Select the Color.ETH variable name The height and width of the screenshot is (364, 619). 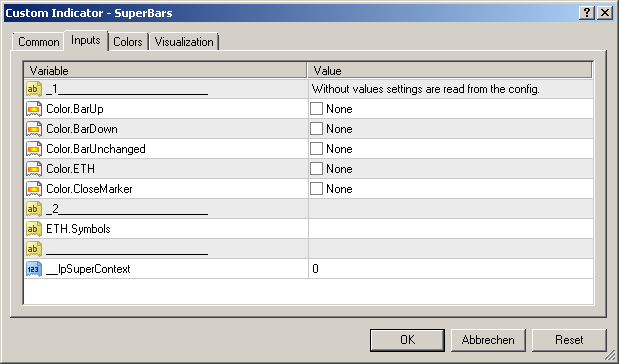point(71,169)
